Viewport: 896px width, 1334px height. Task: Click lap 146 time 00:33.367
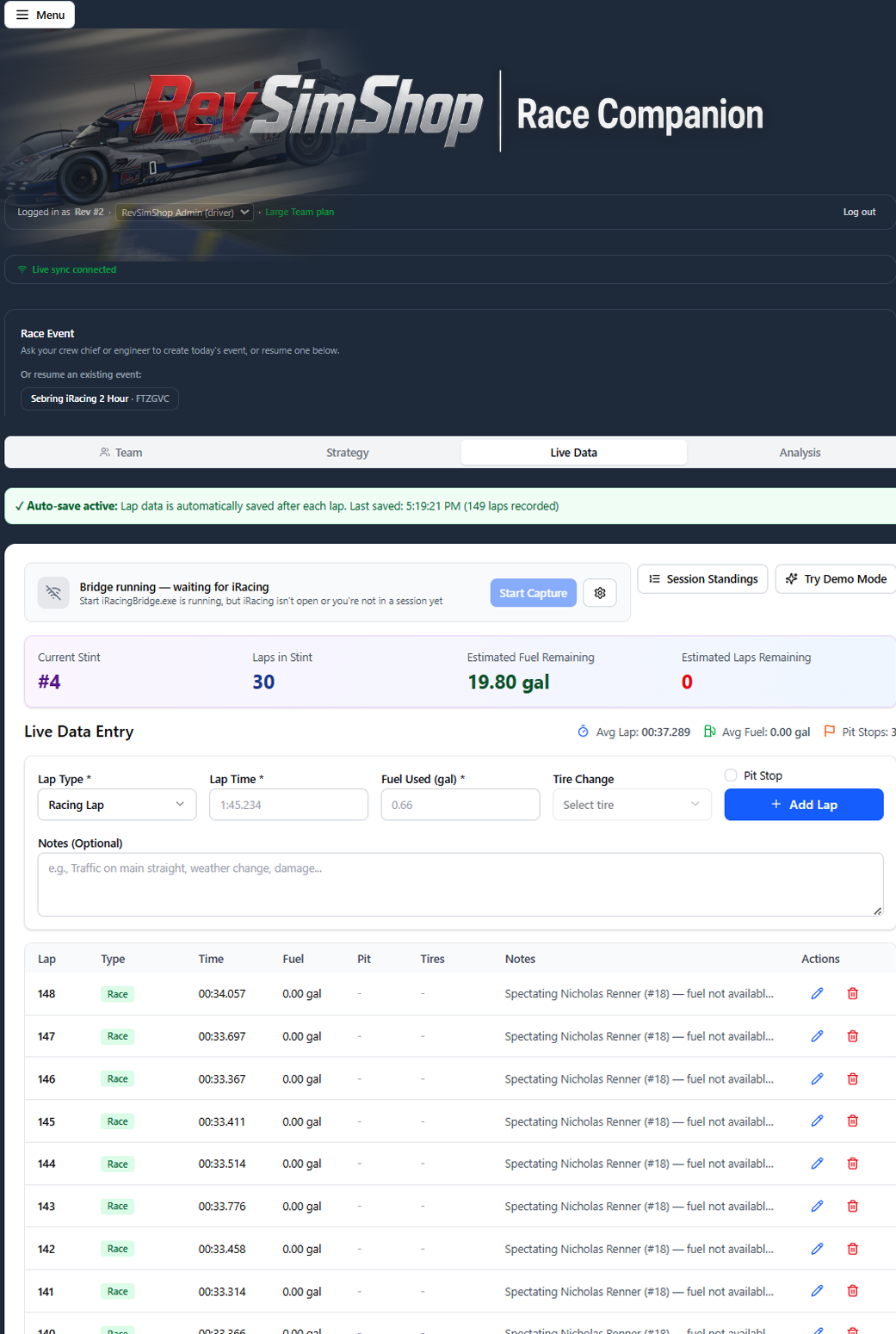(222, 1078)
